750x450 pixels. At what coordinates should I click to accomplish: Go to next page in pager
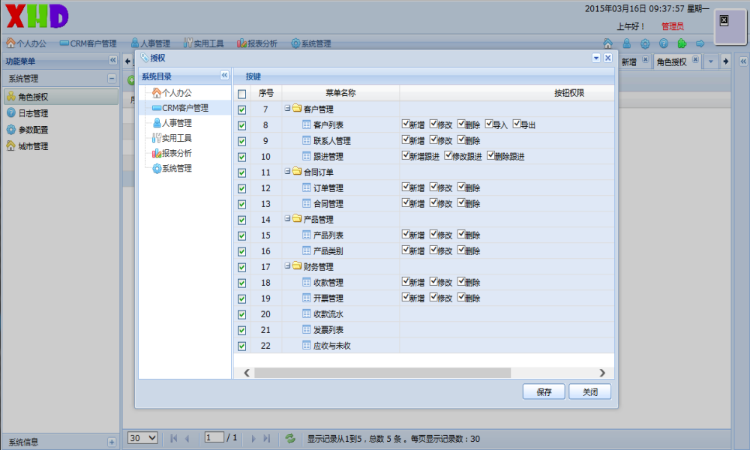pyautogui.click(x=254, y=438)
